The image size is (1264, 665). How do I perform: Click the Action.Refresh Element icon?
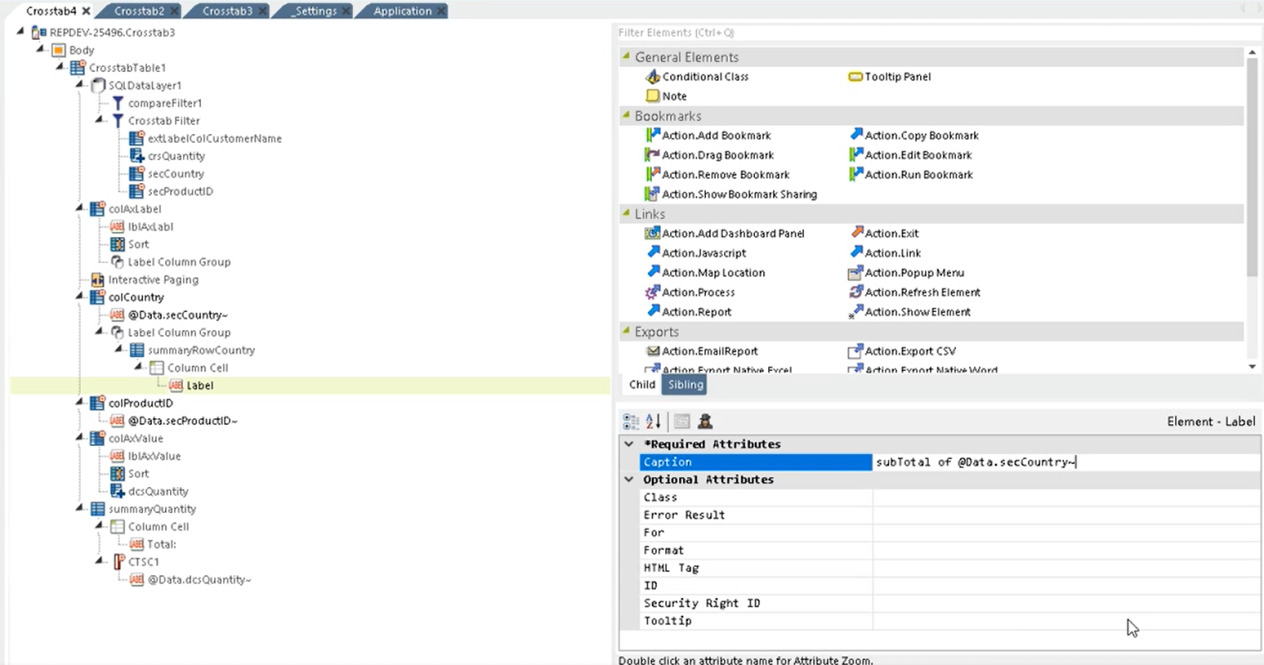coord(856,292)
